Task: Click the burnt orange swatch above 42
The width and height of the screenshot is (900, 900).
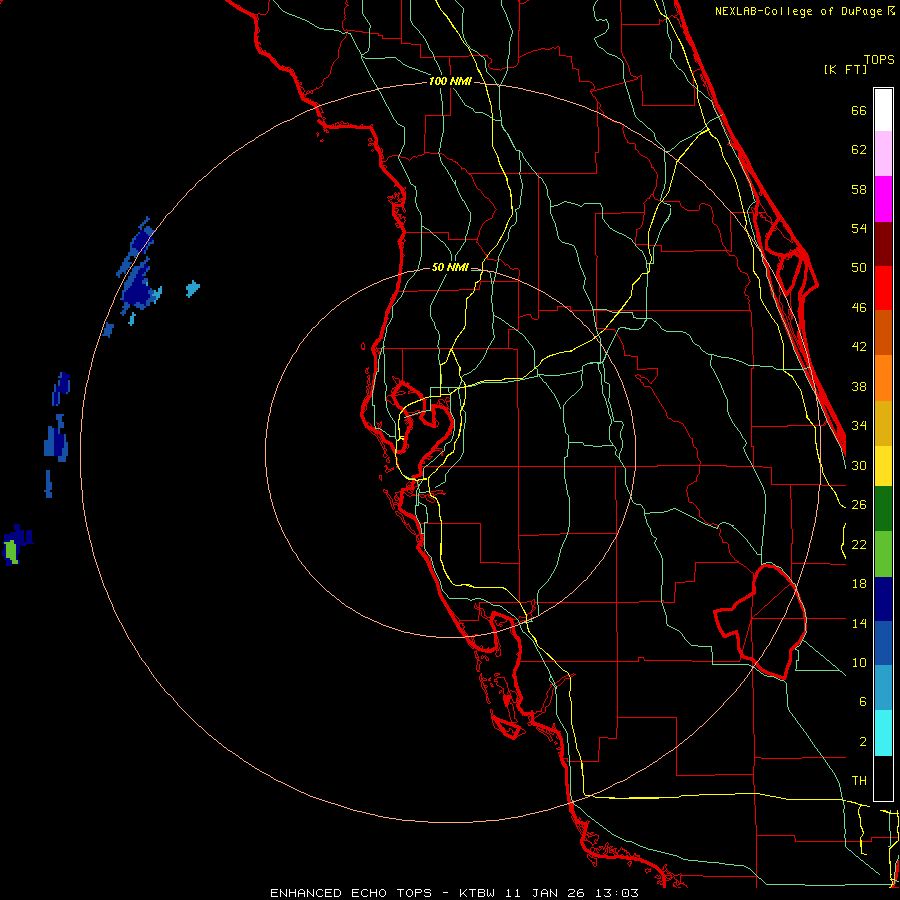Action: coord(883,333)
